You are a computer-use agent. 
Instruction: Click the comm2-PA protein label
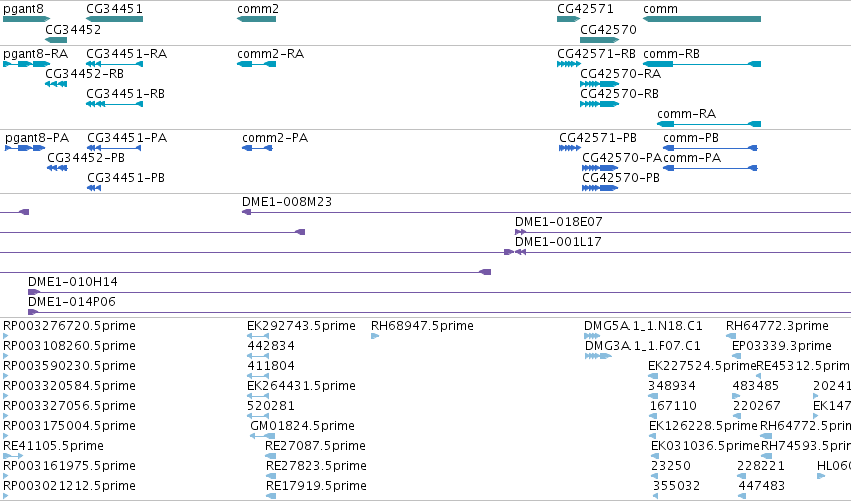275,137
